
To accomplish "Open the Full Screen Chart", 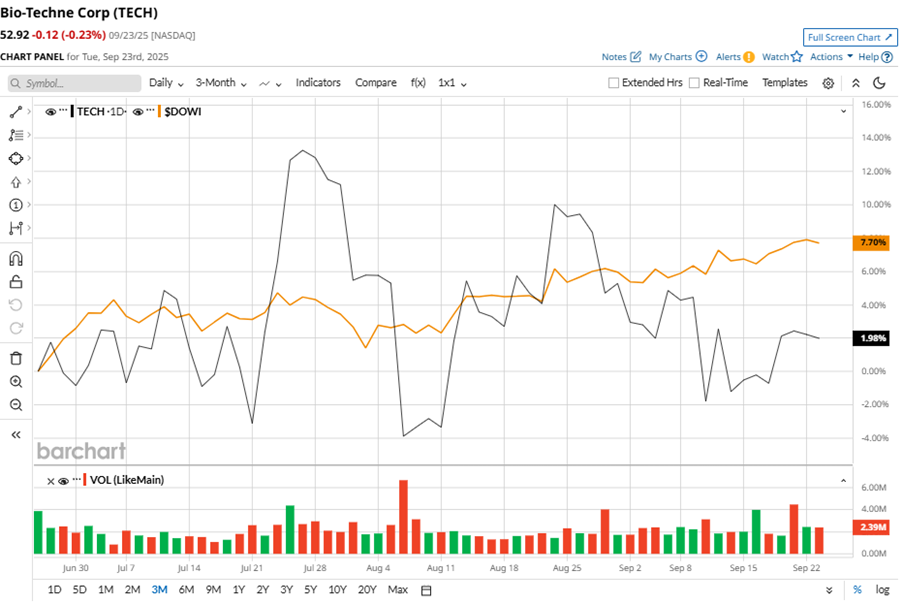I will pos(850,37).
